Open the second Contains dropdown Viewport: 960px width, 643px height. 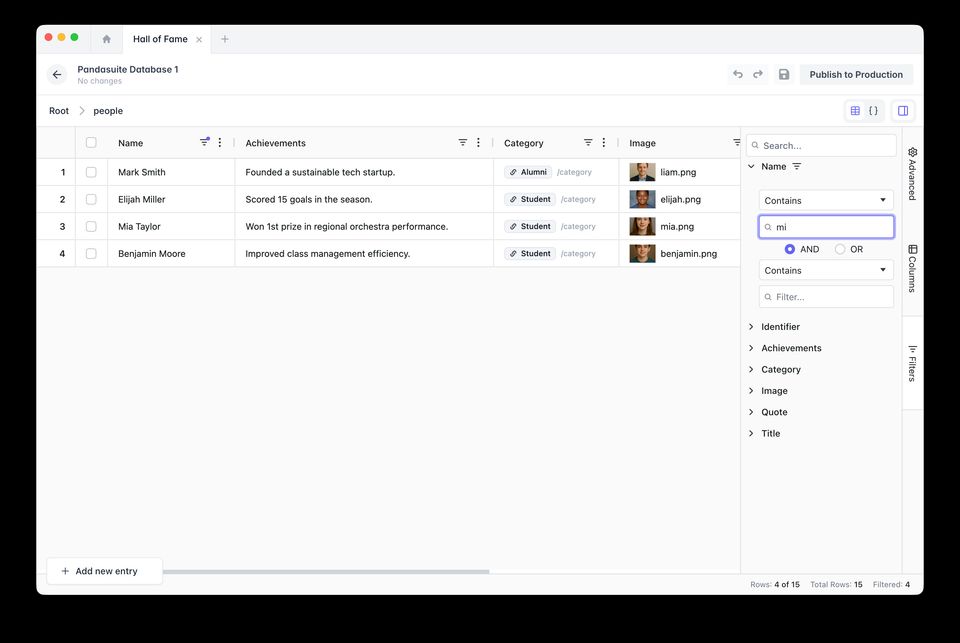pyautogui.click(x=826, y=270)
